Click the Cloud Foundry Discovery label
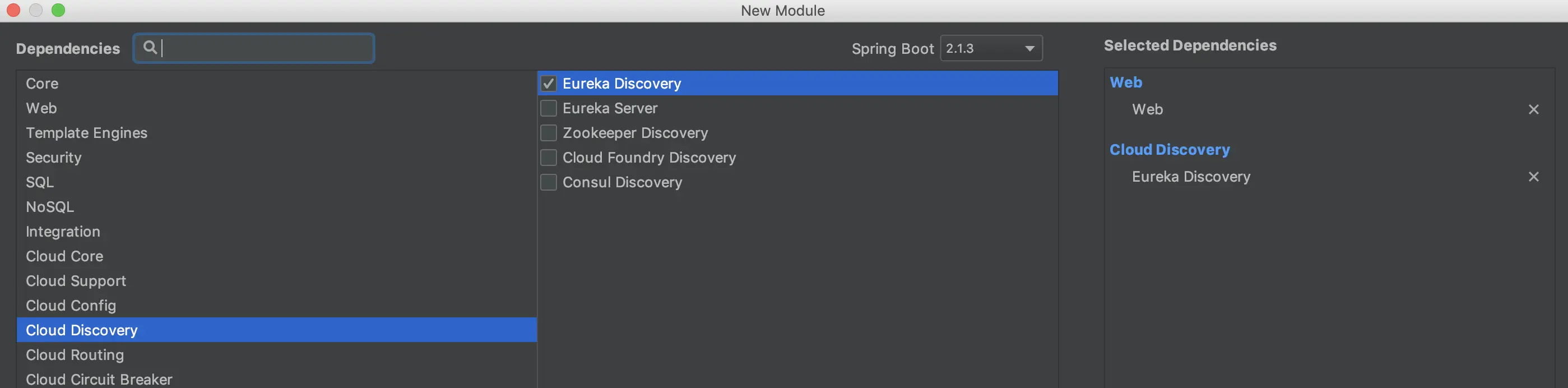Image resolution: width=1568 pixels, height=388 pixels. pyautogui.click(x=649, y=157)
